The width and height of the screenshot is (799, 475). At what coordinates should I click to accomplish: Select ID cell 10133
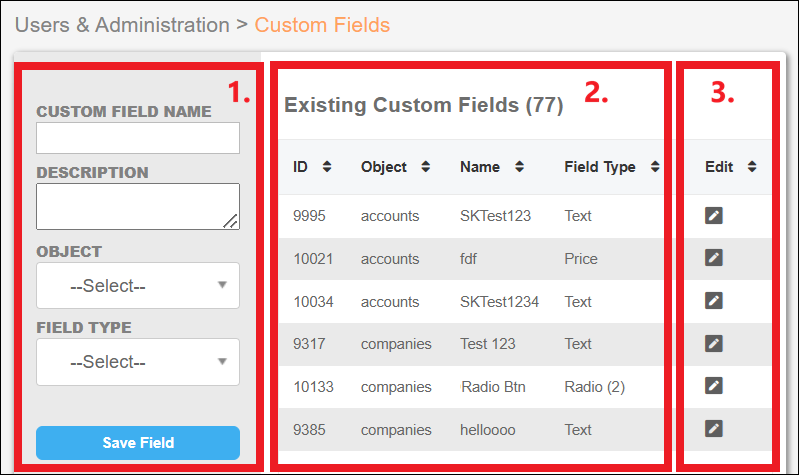[313, 387]
